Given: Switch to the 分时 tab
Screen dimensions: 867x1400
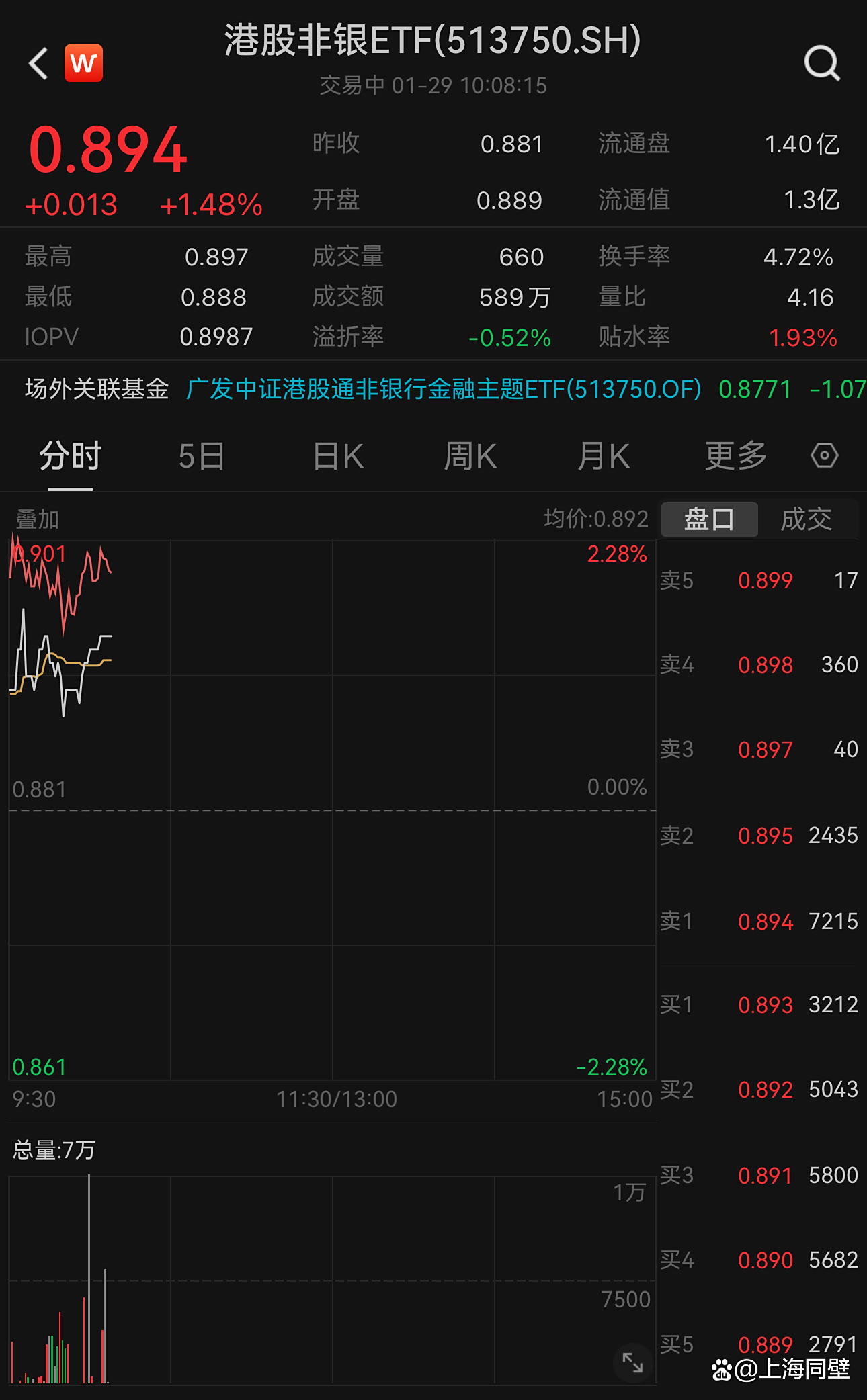Looking at the screenshot, I should point(70,457).
